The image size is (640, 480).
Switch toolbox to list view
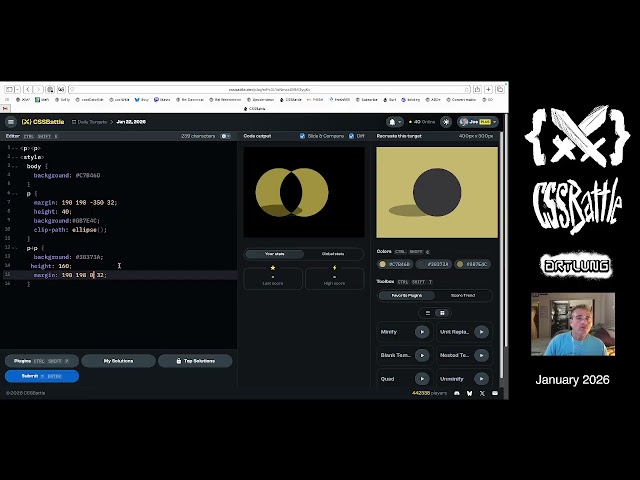[429, 313]
